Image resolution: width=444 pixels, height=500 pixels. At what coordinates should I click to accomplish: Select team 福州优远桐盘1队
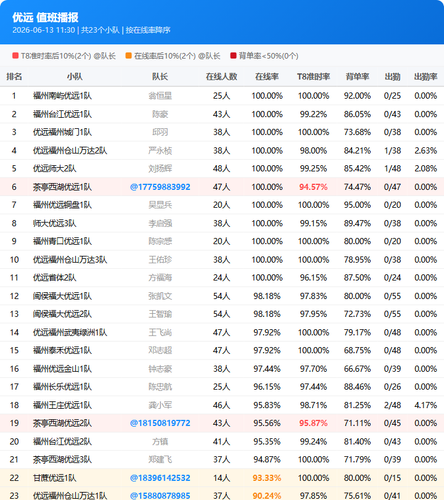pos(62,205)
